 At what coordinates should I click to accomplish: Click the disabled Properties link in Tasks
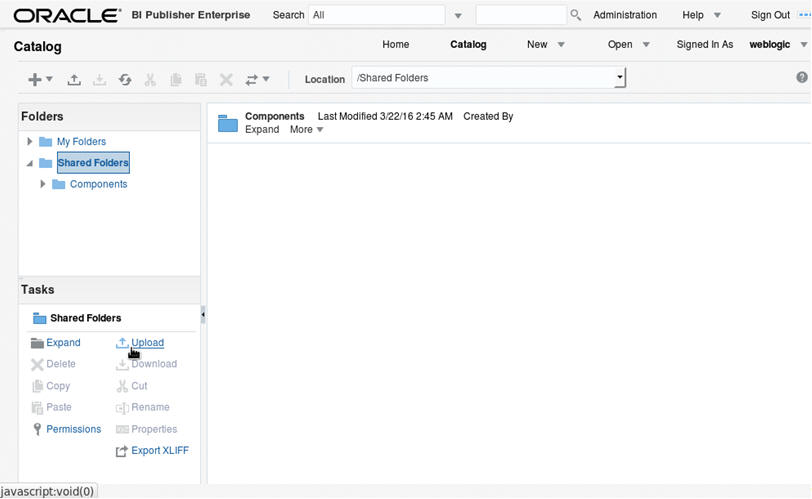click(154, 429)
